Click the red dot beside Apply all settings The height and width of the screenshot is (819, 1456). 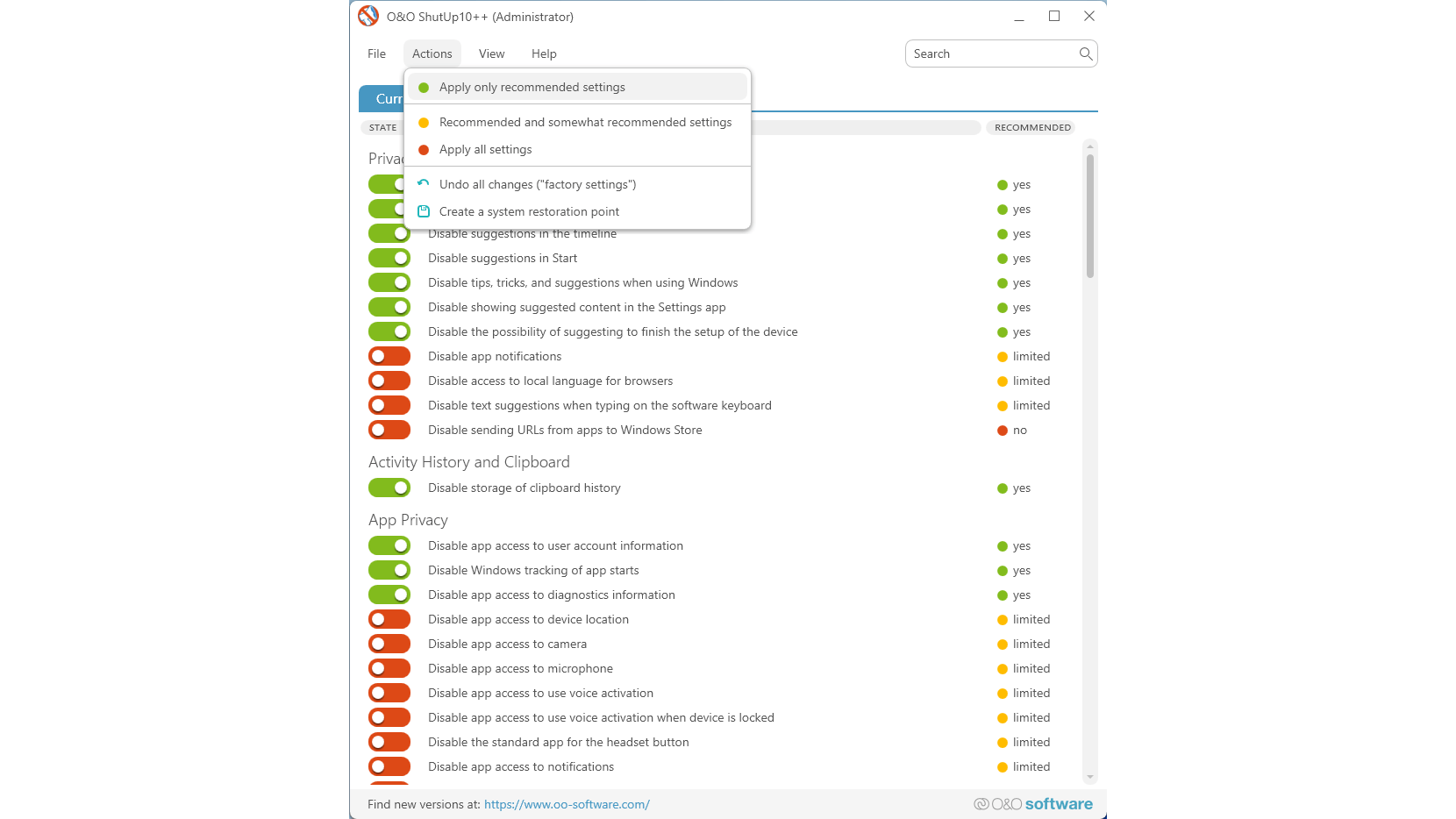click(424, 150)
